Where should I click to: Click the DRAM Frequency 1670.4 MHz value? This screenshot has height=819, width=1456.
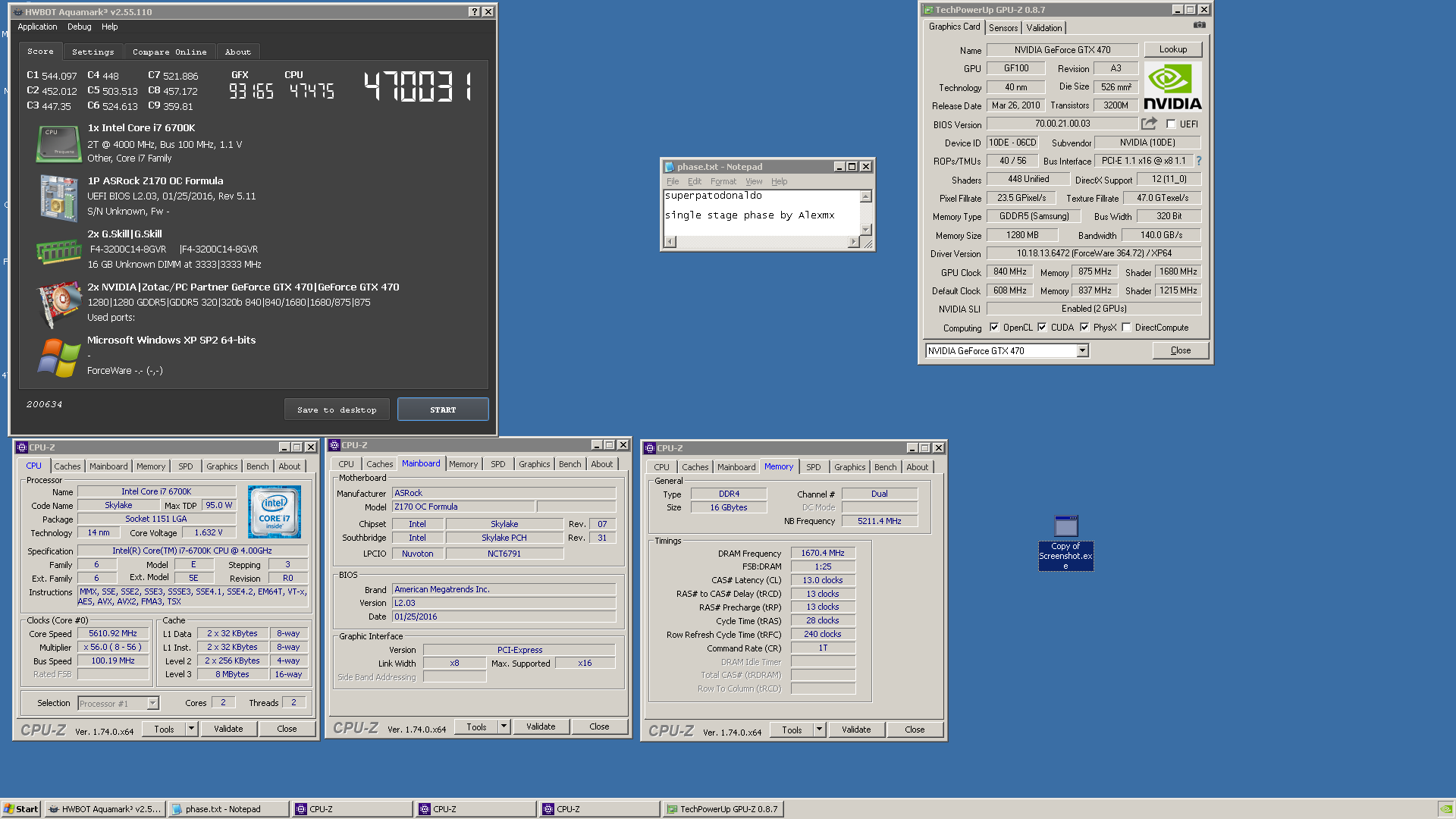click(x=823, y=554)
